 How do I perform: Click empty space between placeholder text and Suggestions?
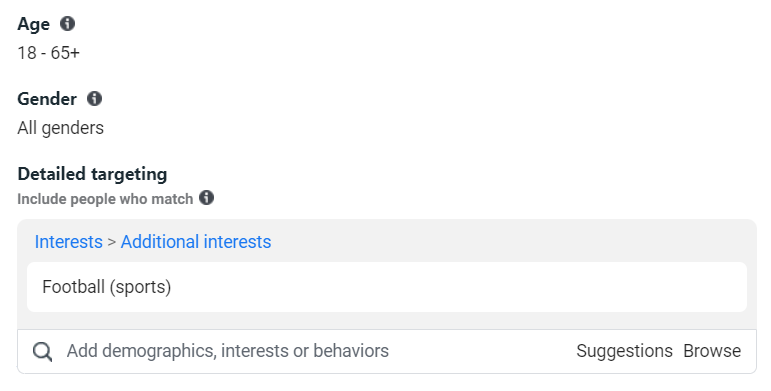click(x=482, y=351)
